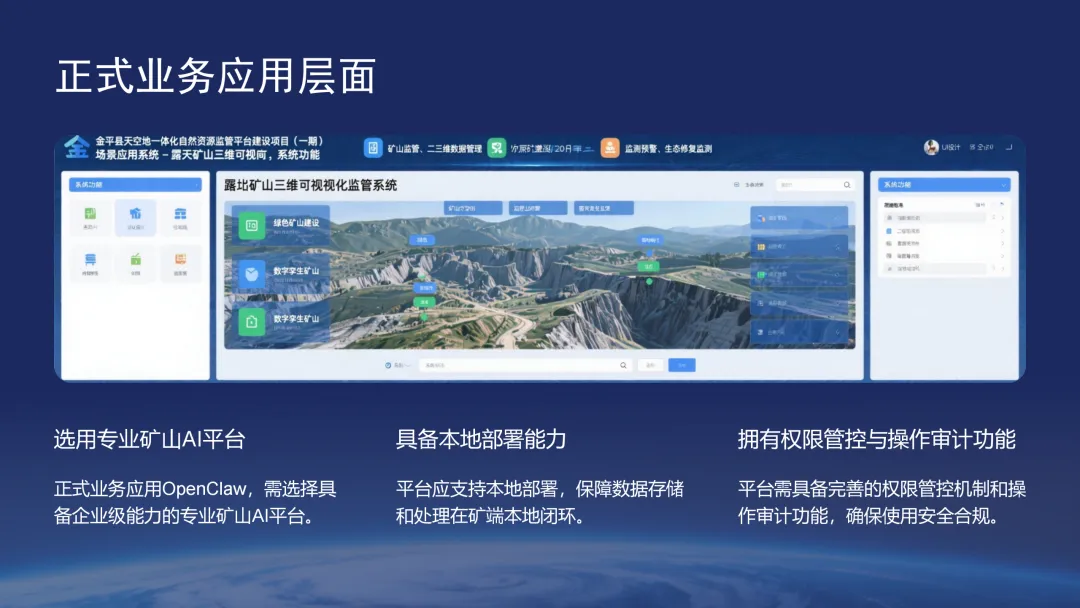Expand chevron of blue-icon row in right list
The height and width of the screenshot is (608, 1080).
[x=1002, y=231]
